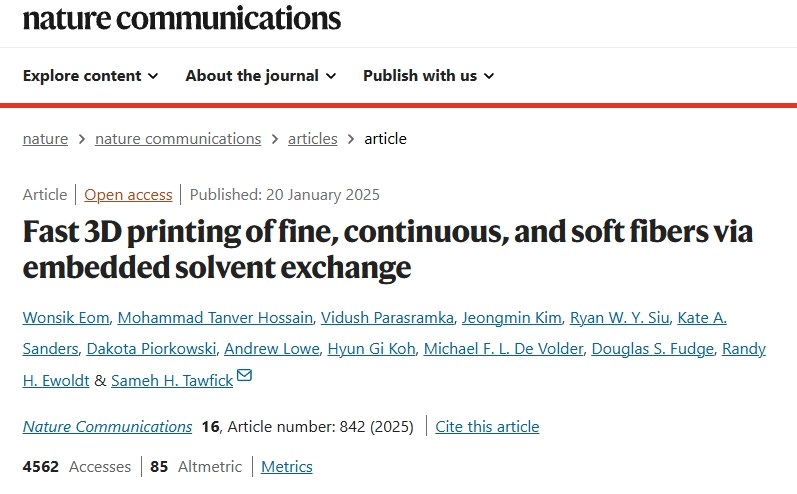Open the articles breadcrumb link

coord(312,139)
